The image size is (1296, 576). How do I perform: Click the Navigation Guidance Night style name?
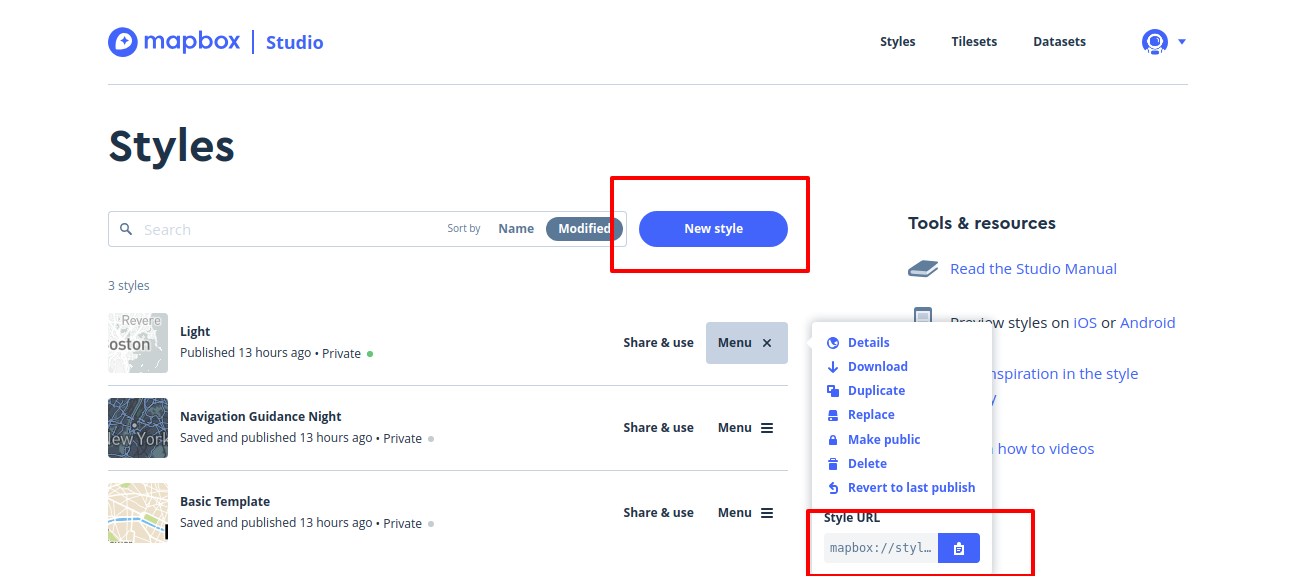click(261, 417)
